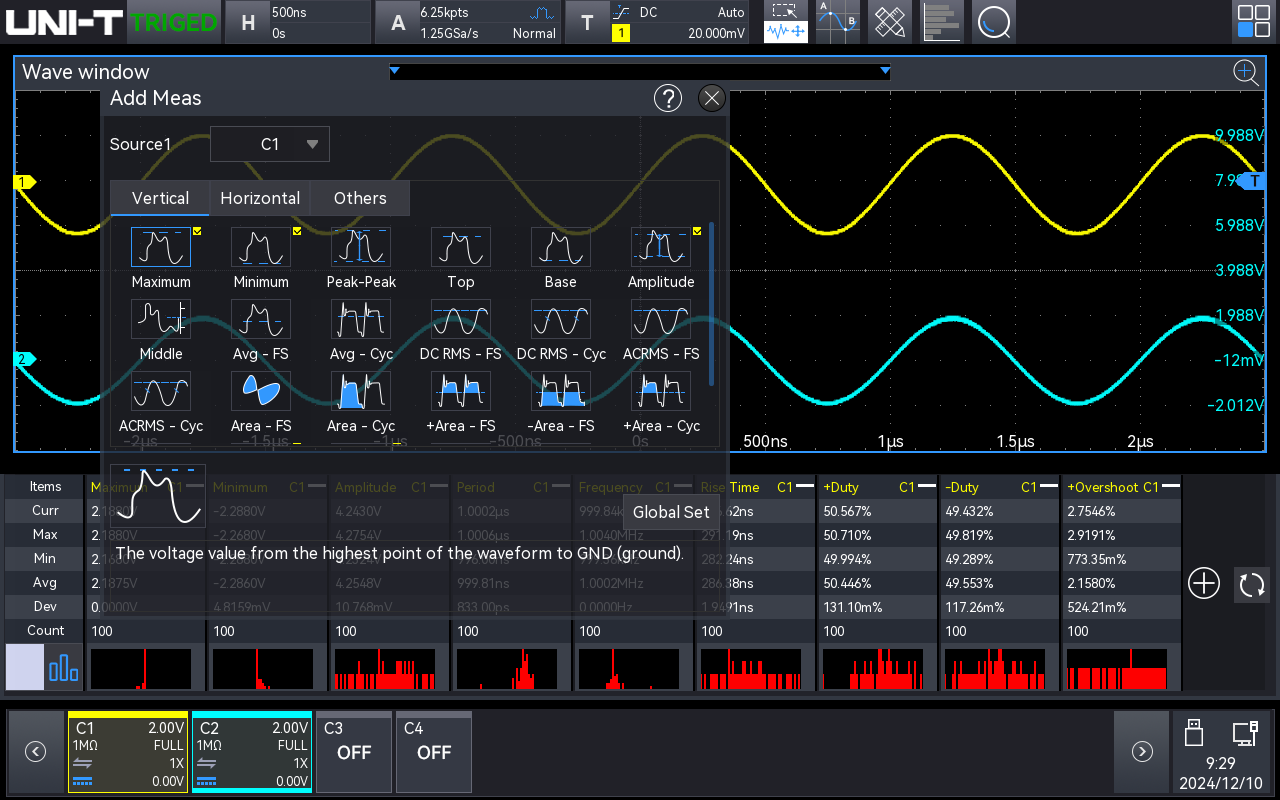Viewport: 1280px width, 800px height.
Task: Add the -Area - FS measurement
Action: coord(561,391)
